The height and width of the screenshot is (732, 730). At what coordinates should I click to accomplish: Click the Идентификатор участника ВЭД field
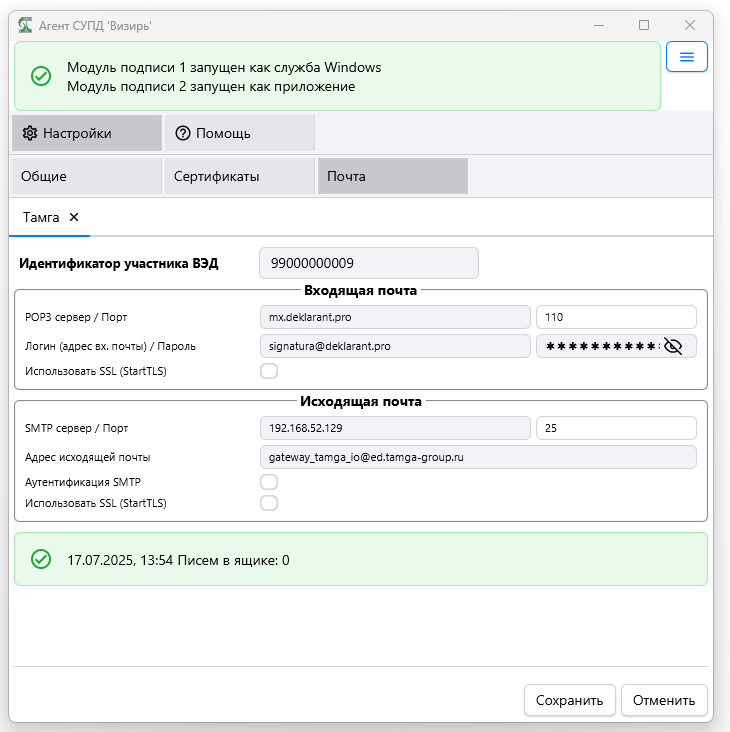(x=369, y=263)
